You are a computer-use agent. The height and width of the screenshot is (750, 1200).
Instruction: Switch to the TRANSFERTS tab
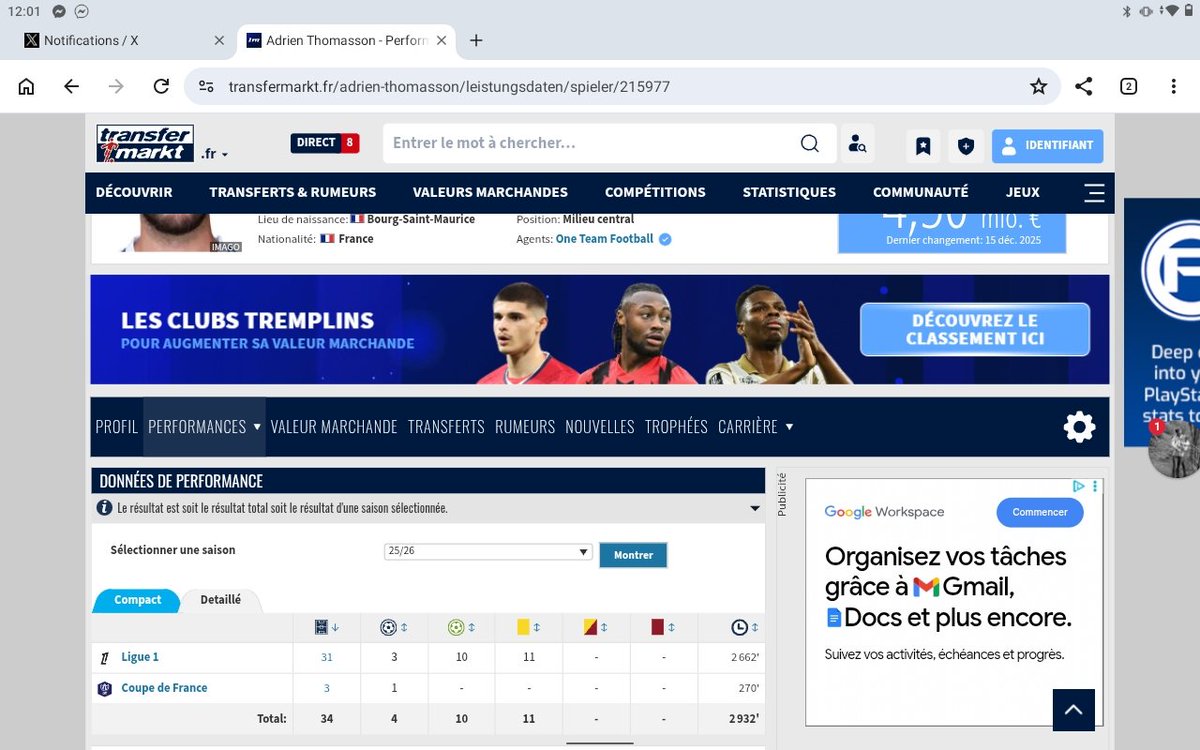click(x=446, y=427)
